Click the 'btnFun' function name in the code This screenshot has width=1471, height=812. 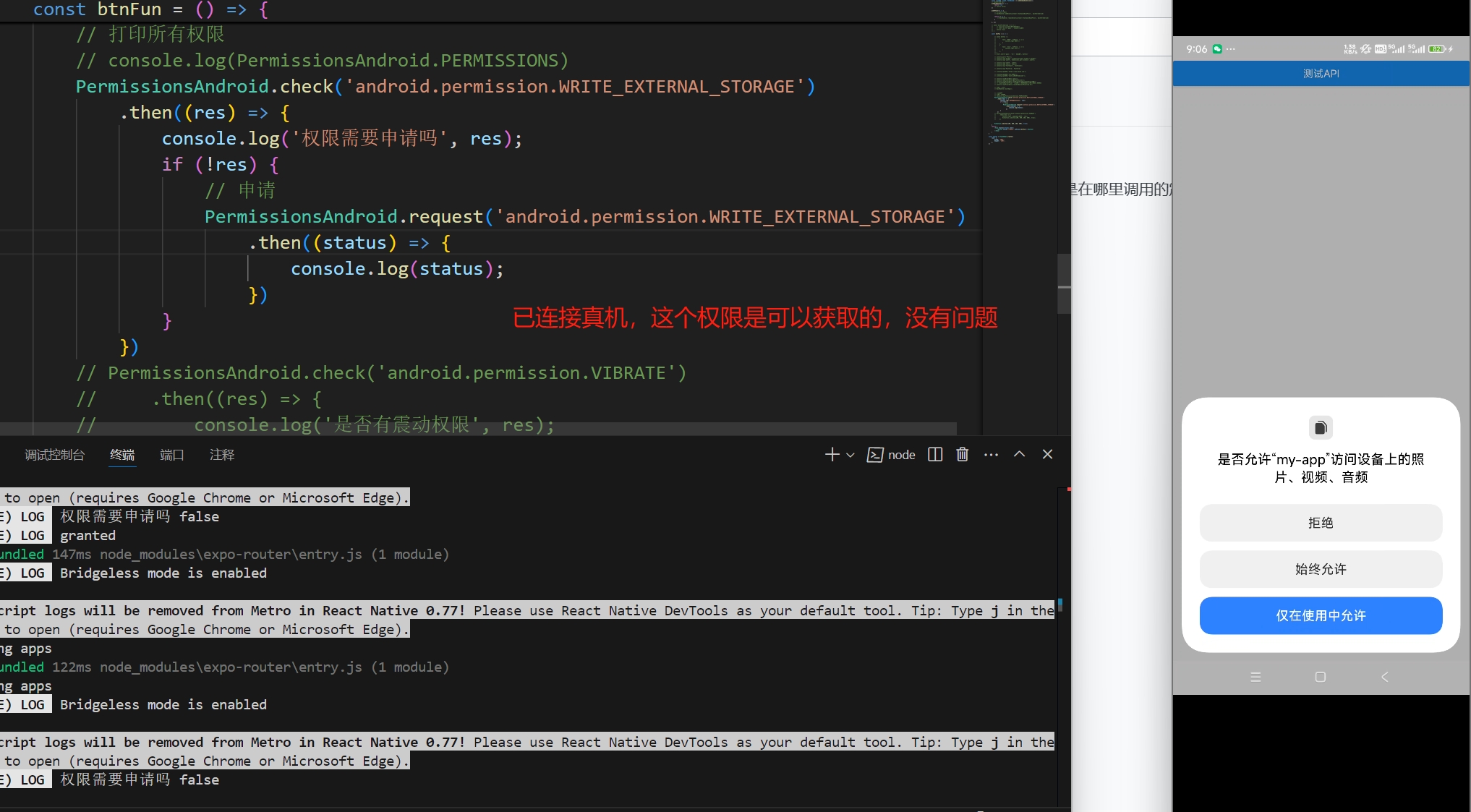[x=129, y=9]
